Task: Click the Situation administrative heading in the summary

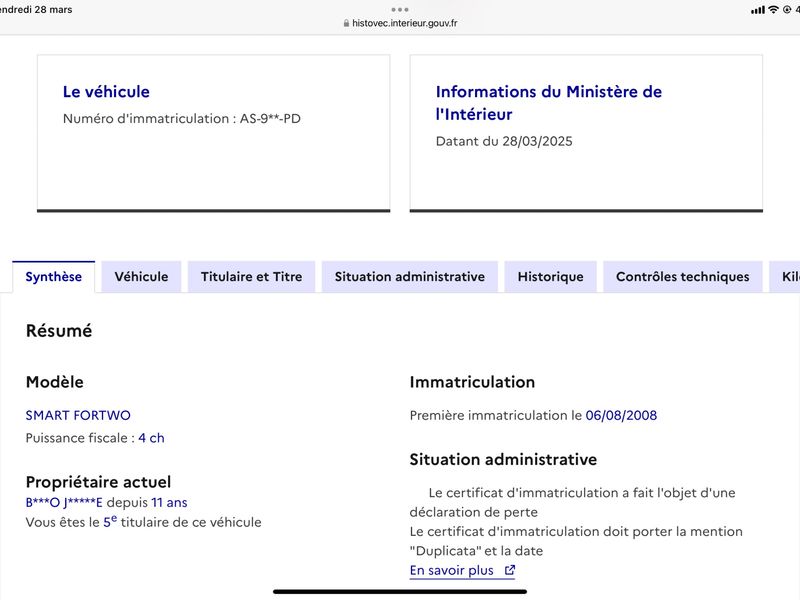Action: tap(503, 459)
